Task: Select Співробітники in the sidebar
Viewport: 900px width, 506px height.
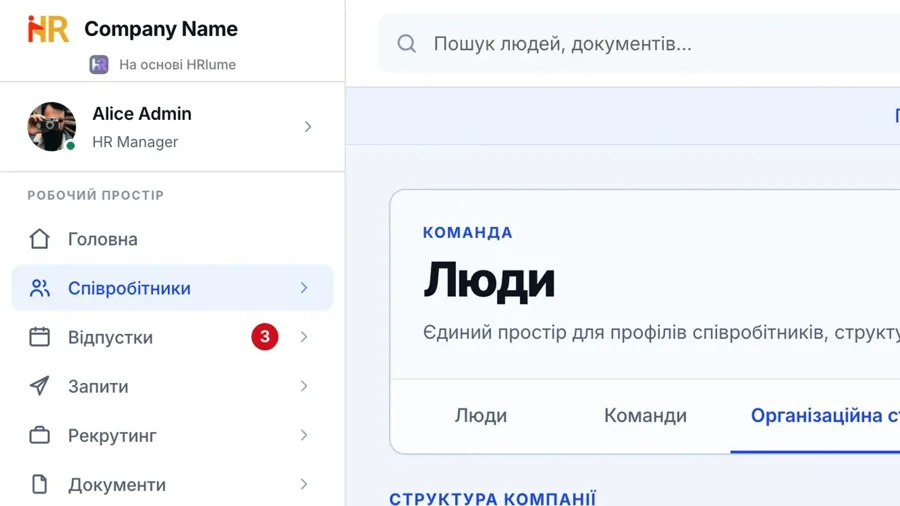Action: [172, 288]
